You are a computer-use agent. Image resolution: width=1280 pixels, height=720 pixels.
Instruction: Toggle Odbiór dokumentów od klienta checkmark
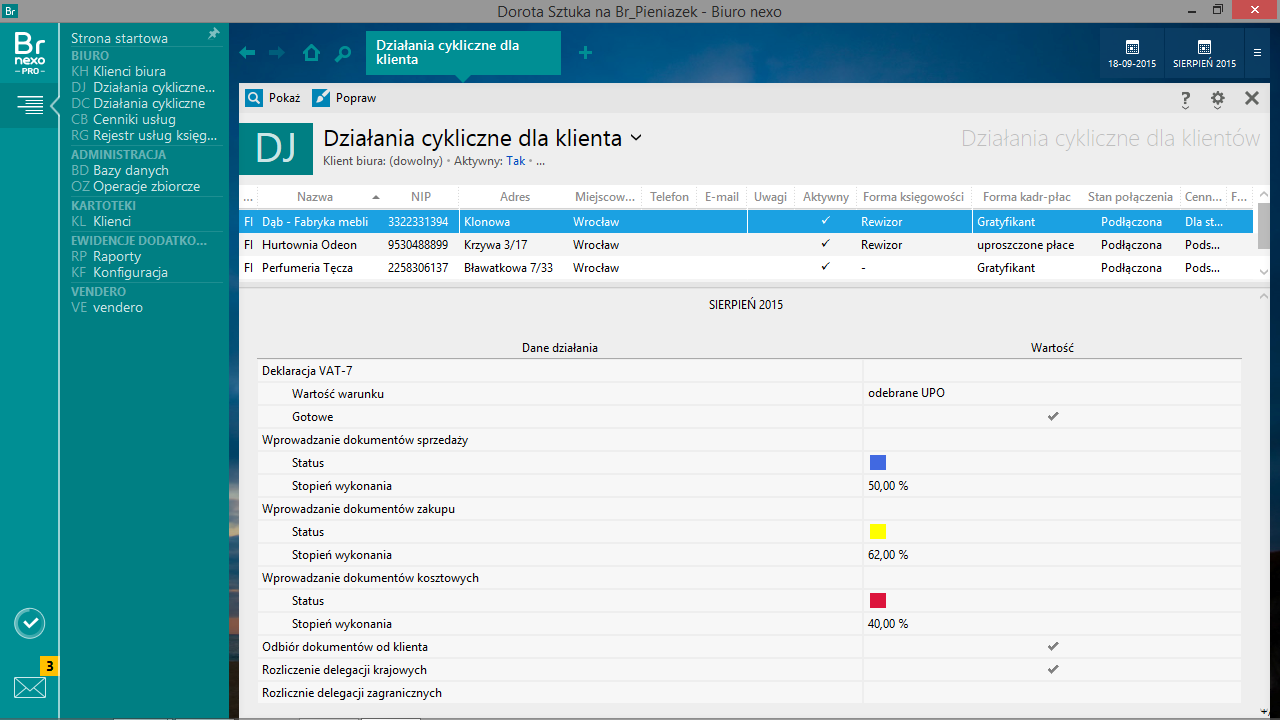click(1052, 647)
